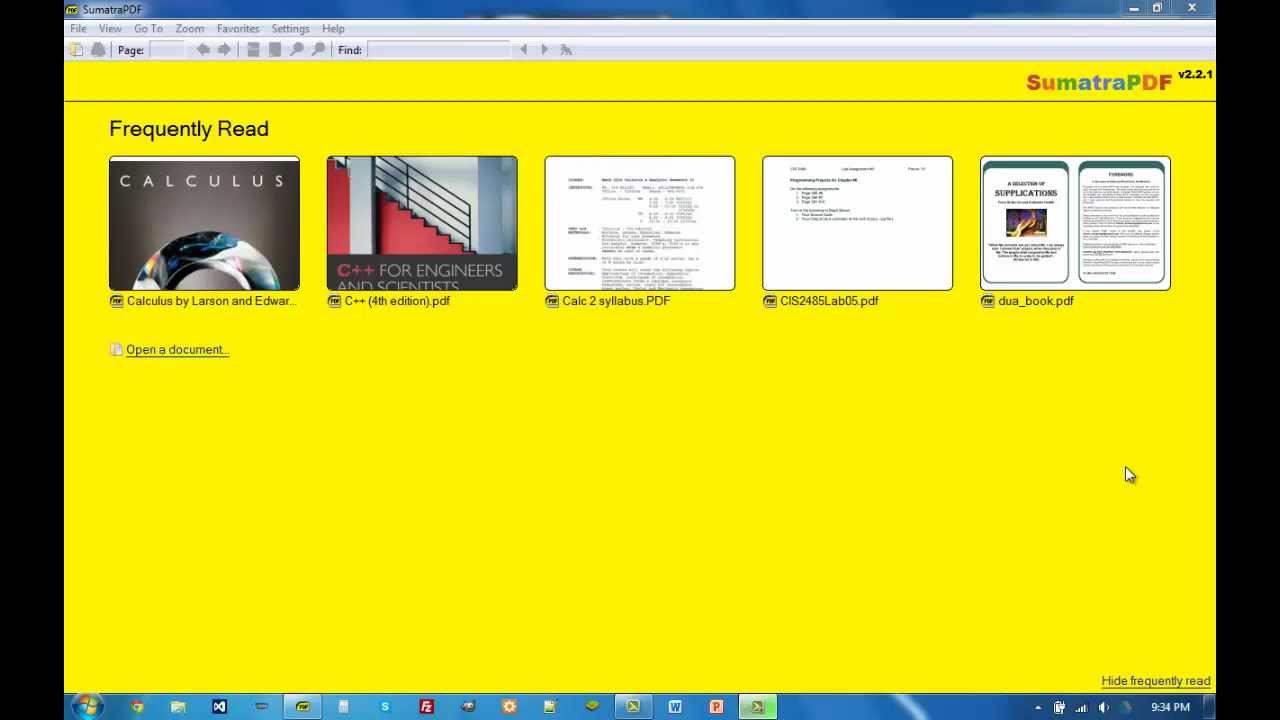Go to next page arrow
1280x720 pixels.
click(x=224, y=50)
